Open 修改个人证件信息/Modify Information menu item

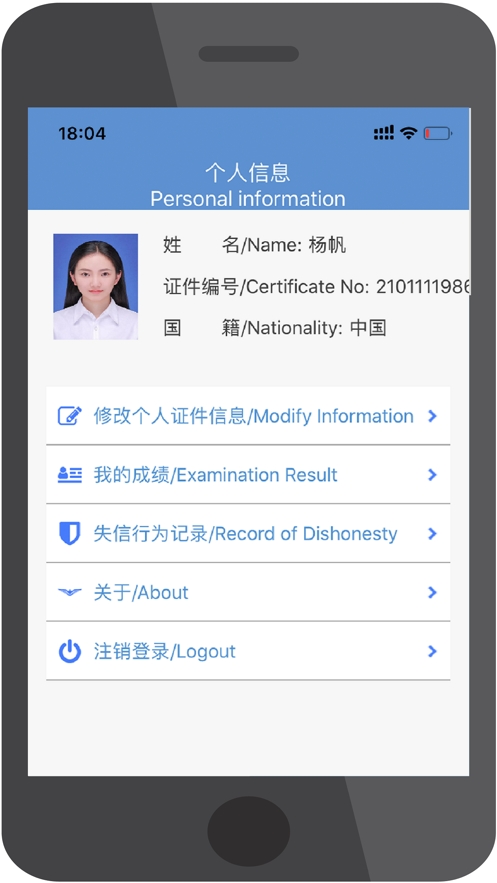[x=248, y=416]
